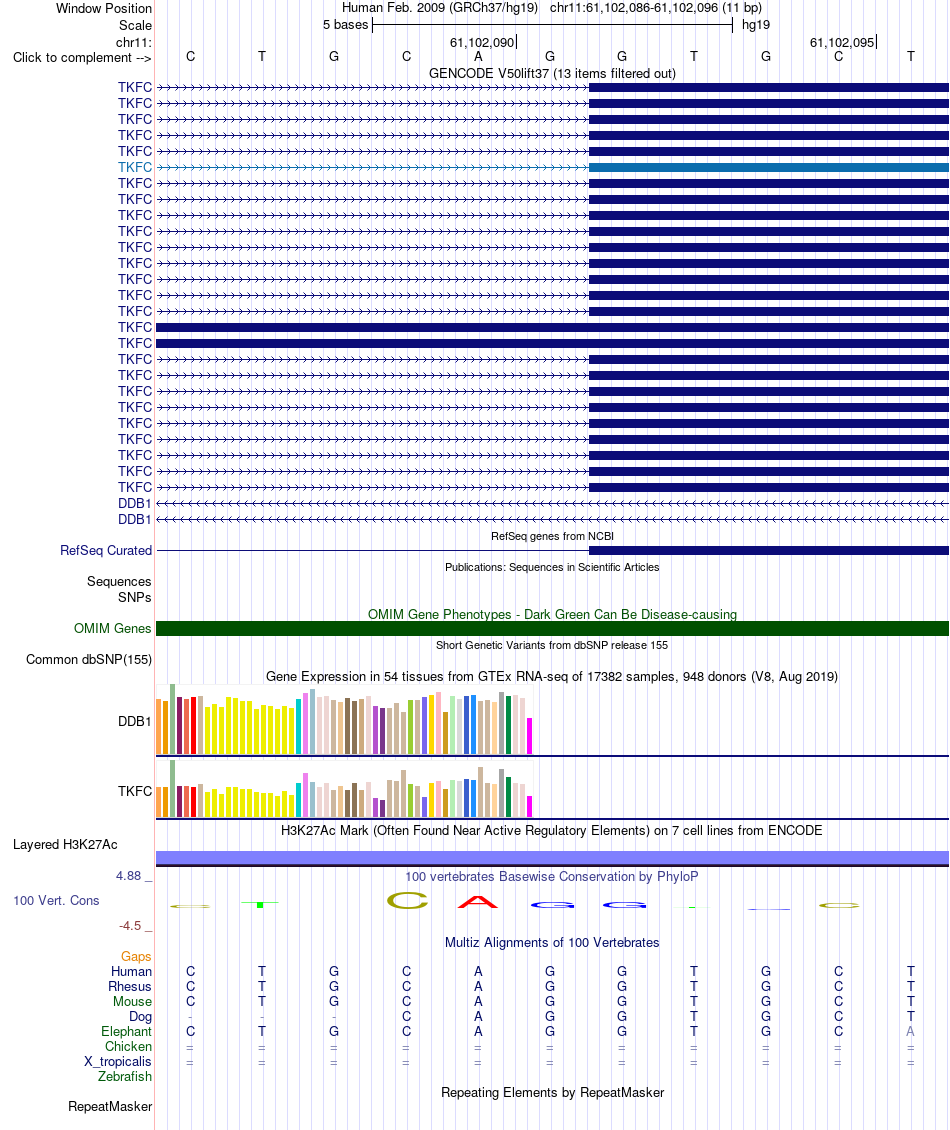Click base A in the complement sequence row
This screenshot has height=1130, width=950.
[x=478, y=56]
